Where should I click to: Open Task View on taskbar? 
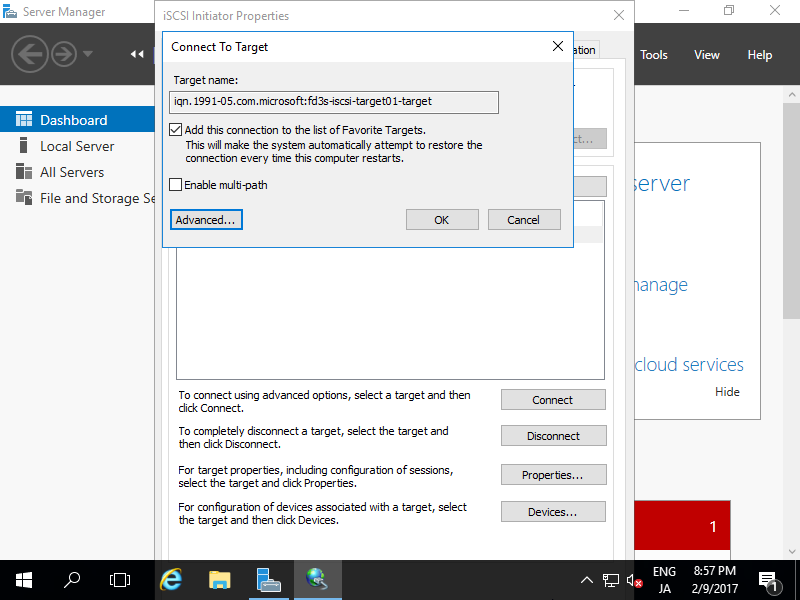tap(120, 580)
